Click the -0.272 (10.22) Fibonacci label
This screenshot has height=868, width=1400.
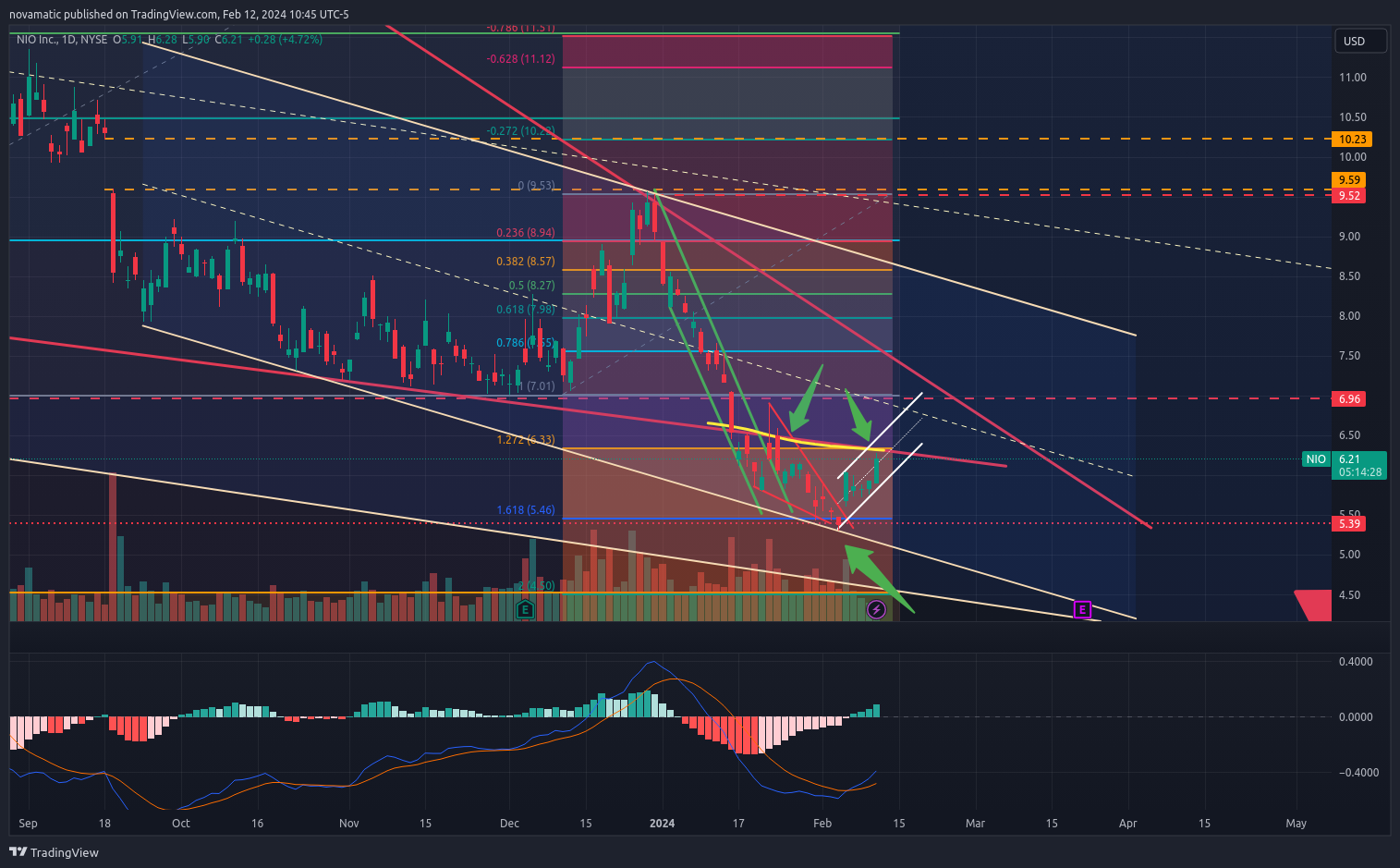pos(521,131)
